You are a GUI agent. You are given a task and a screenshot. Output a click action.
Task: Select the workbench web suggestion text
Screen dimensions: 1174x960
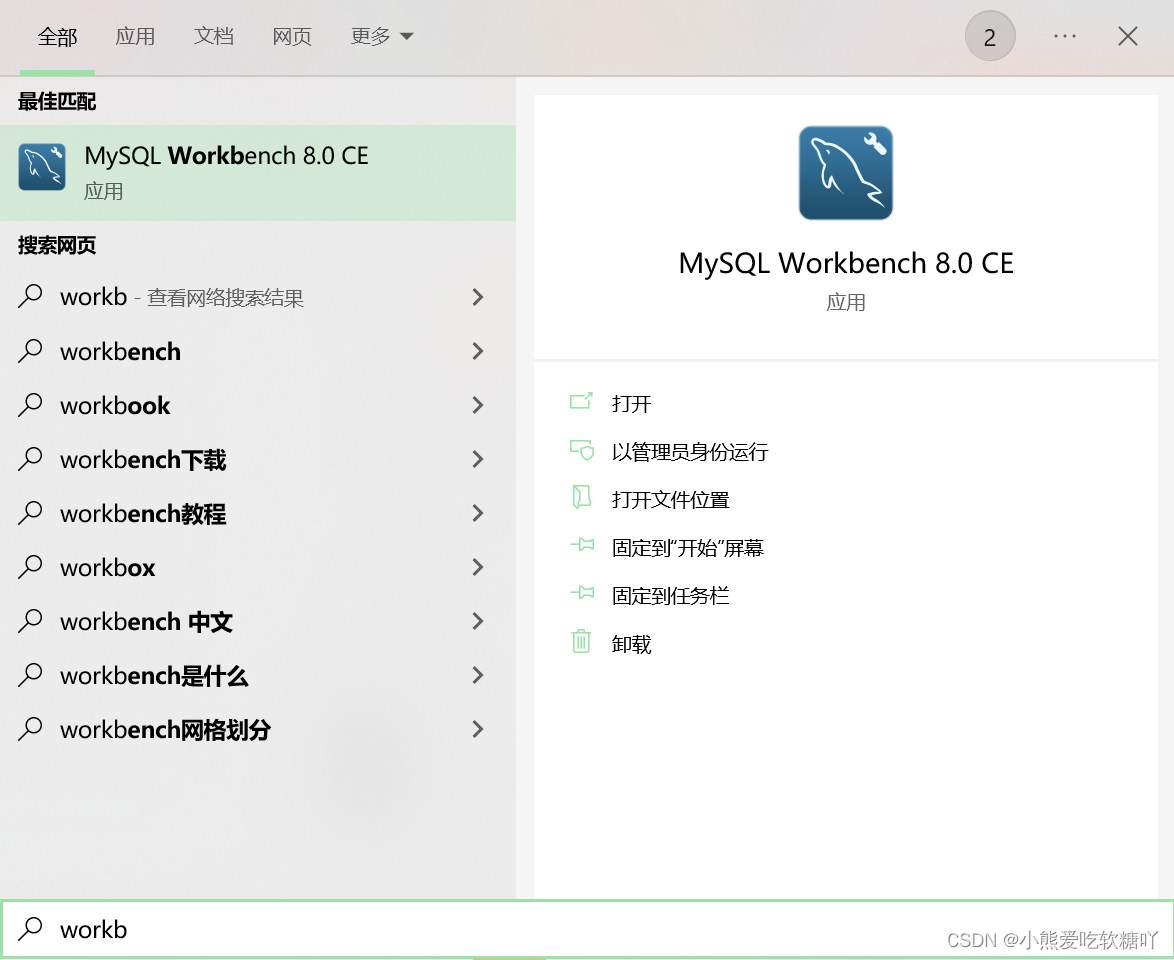pyautogui.click(x=121, y=351)
